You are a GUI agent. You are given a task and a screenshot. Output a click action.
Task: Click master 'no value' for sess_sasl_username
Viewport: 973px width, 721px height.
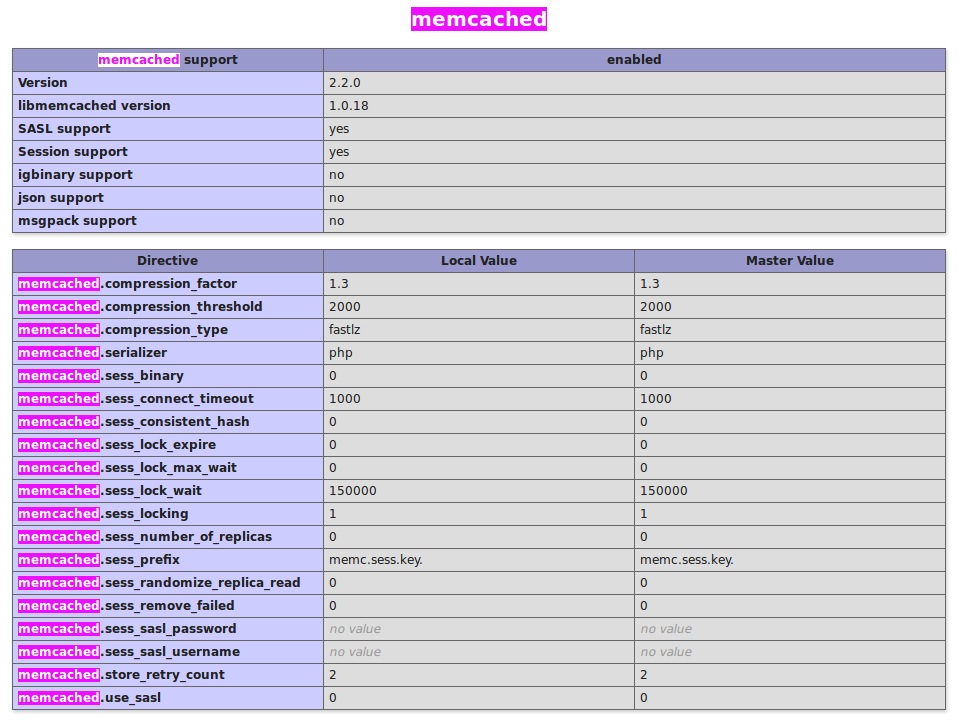[666, 652]
